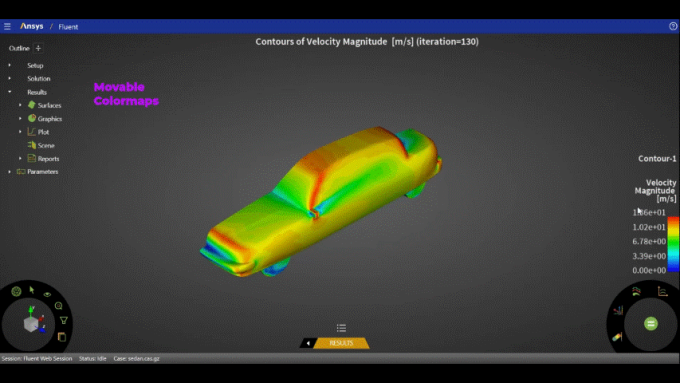The image size is (681, 383).
Task: Expand the Setup tree node
Action: pos(10,65)
